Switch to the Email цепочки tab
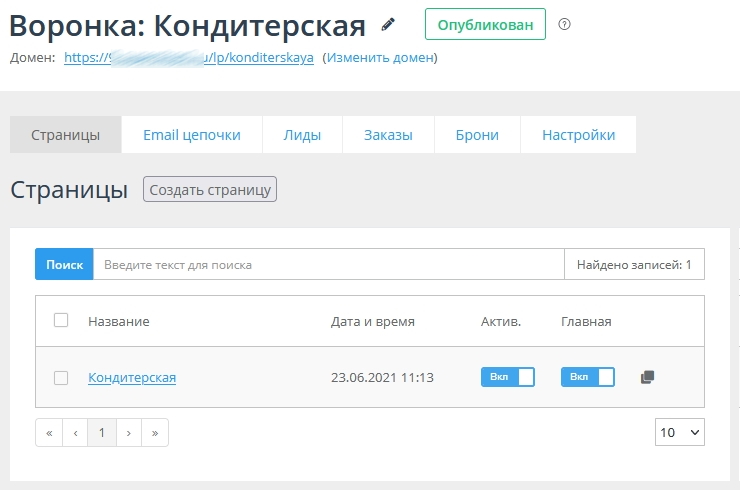This screenshot has width=740, height=490. pyautogui.click(x=192, y=135)
